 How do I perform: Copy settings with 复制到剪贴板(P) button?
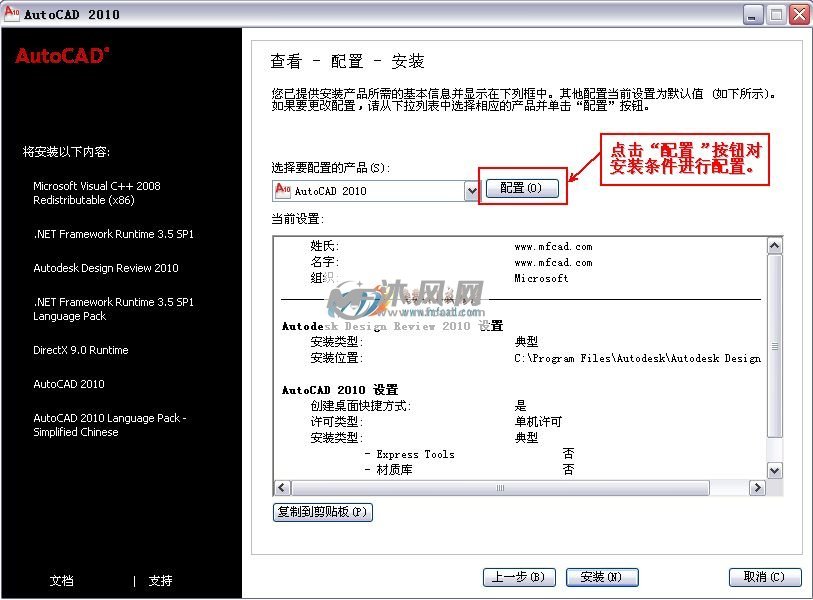click(x=323, y=512)
